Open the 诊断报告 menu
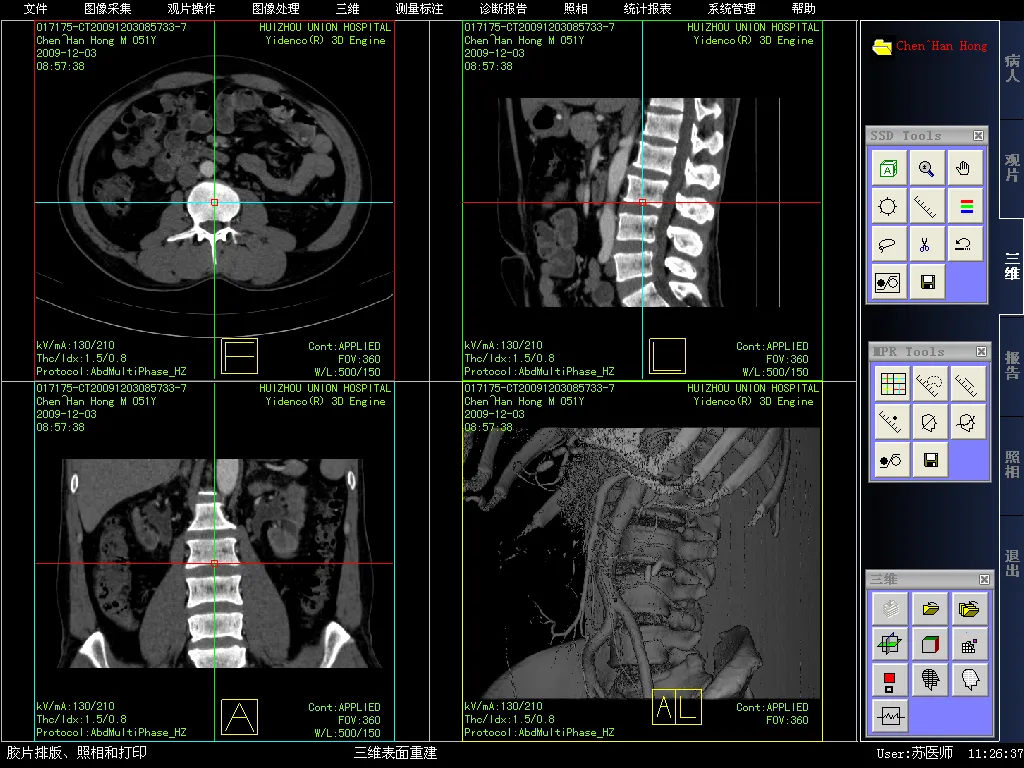Viewport: 1024px width, 768px height. pos(504,8)
